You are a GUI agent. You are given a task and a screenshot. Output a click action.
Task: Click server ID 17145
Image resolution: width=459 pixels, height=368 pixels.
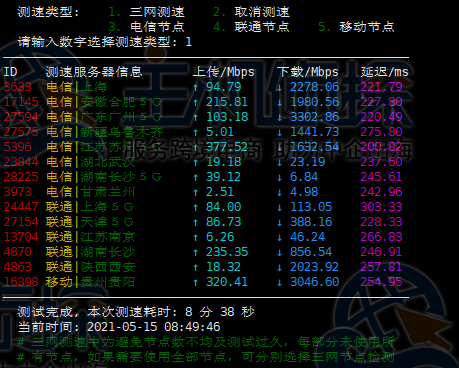point(21,102)
